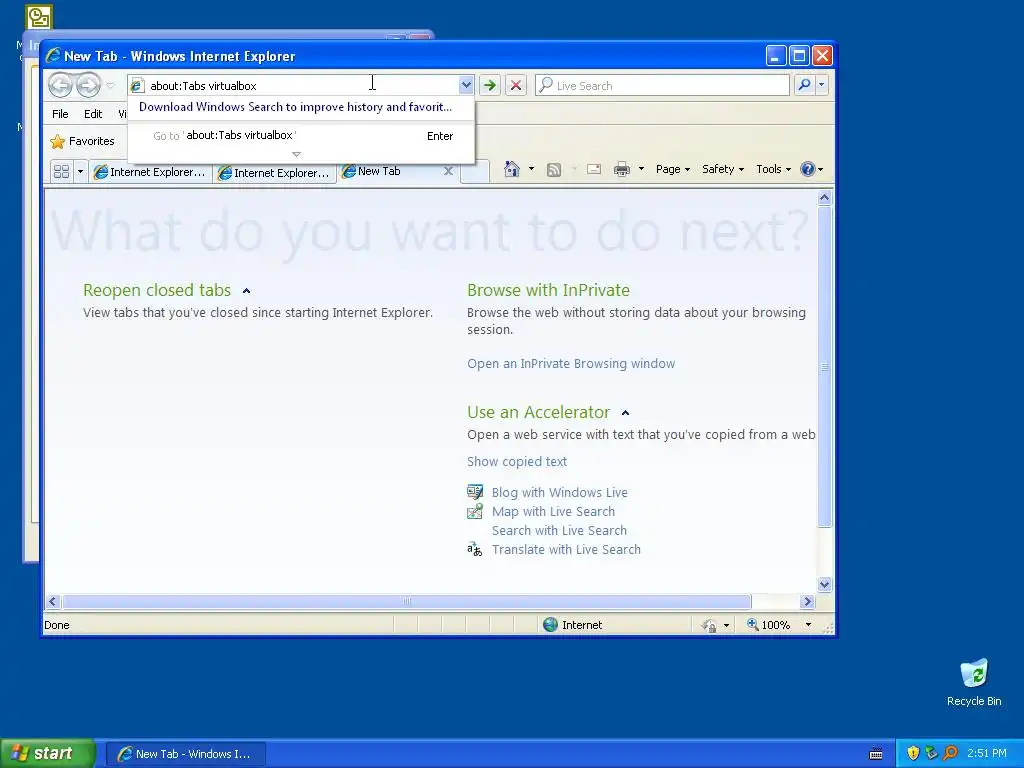
Task: Click the vertical scrollbar down arrow
Action: [824, 584]
